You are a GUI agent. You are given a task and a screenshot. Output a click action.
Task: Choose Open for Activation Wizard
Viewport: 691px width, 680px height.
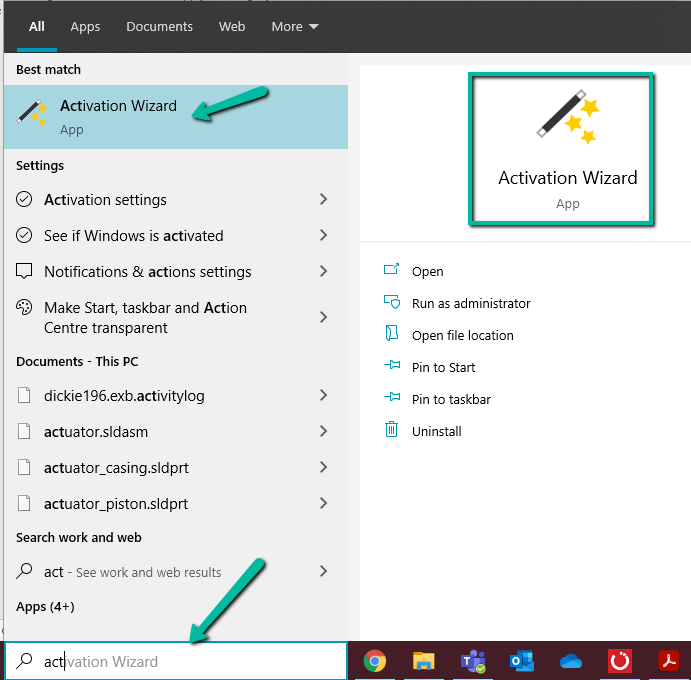(x=427, y=271)
